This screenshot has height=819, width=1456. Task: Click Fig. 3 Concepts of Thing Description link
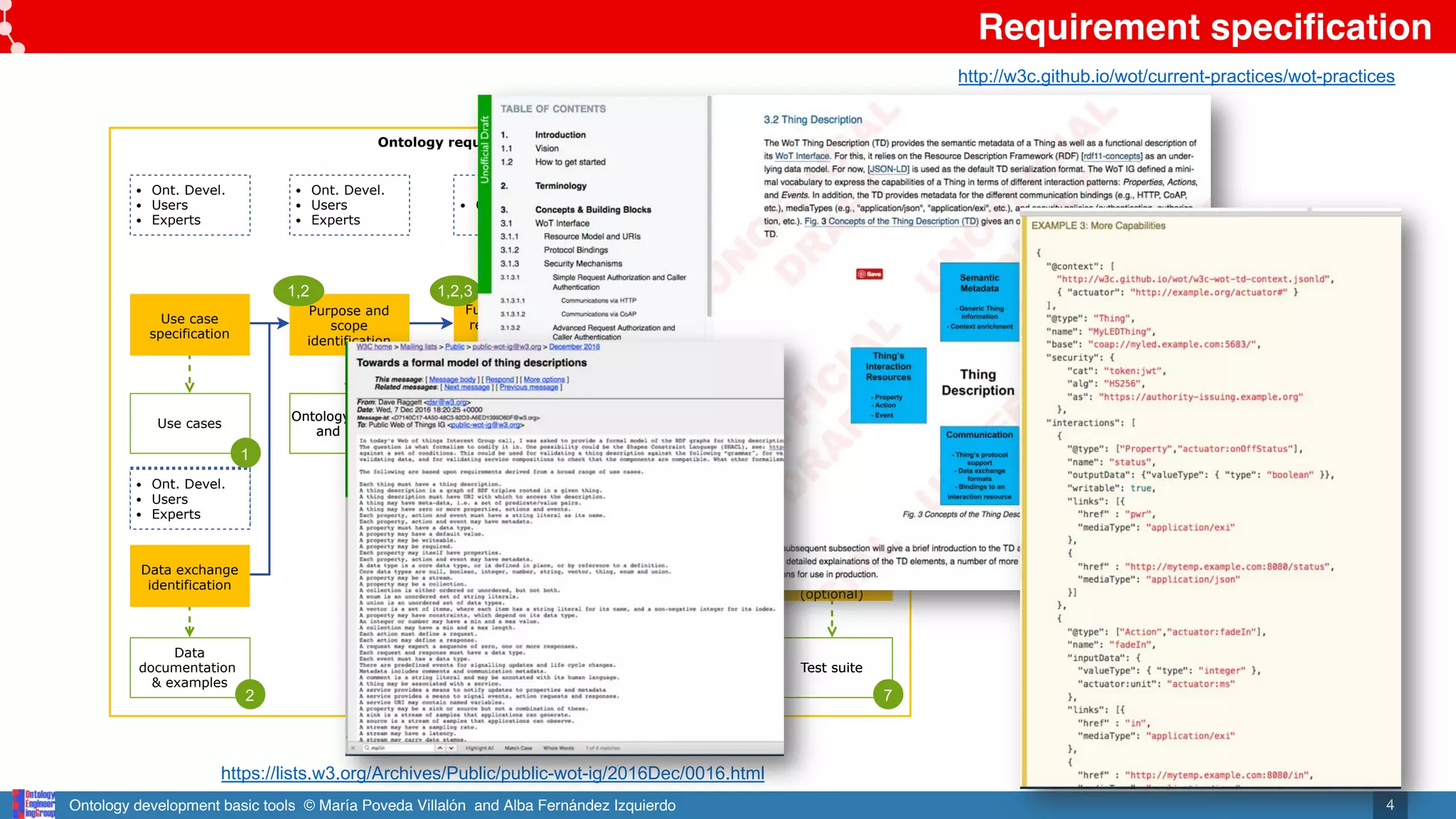(892, 221)
